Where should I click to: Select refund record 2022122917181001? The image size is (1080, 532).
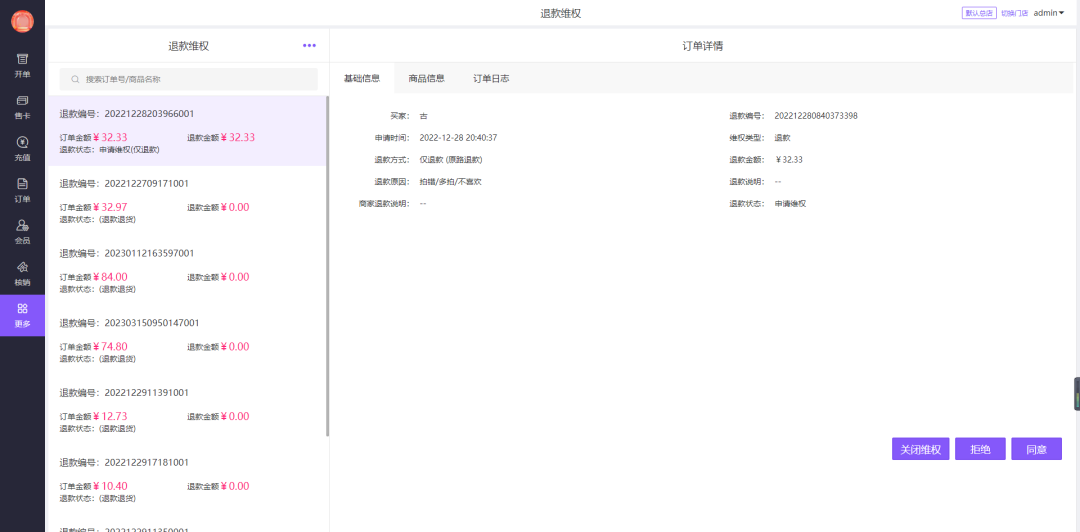[186, 479]
